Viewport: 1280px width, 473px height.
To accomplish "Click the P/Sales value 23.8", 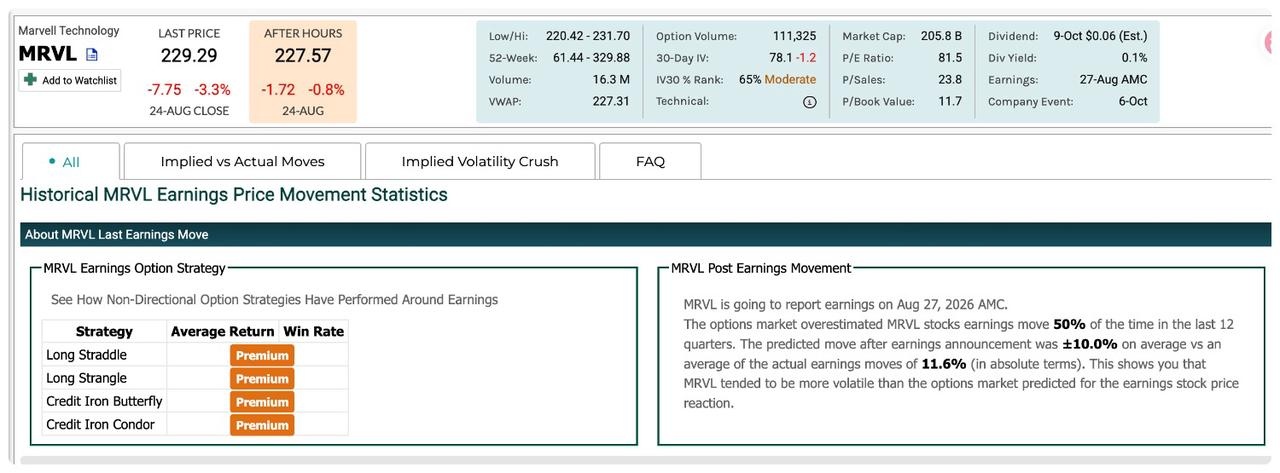I will click(950, 80).
